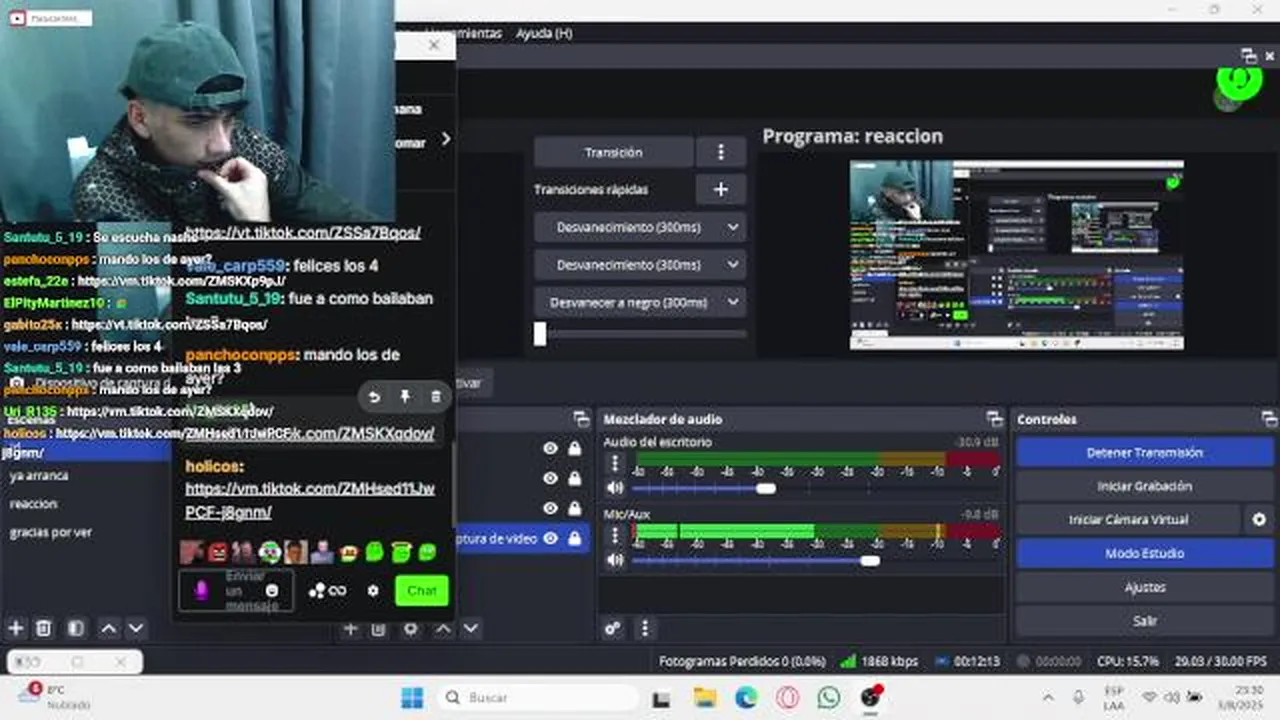Open Microsoft Edge from the taskbar
The image size is (1280, 720).
point(746,697)
